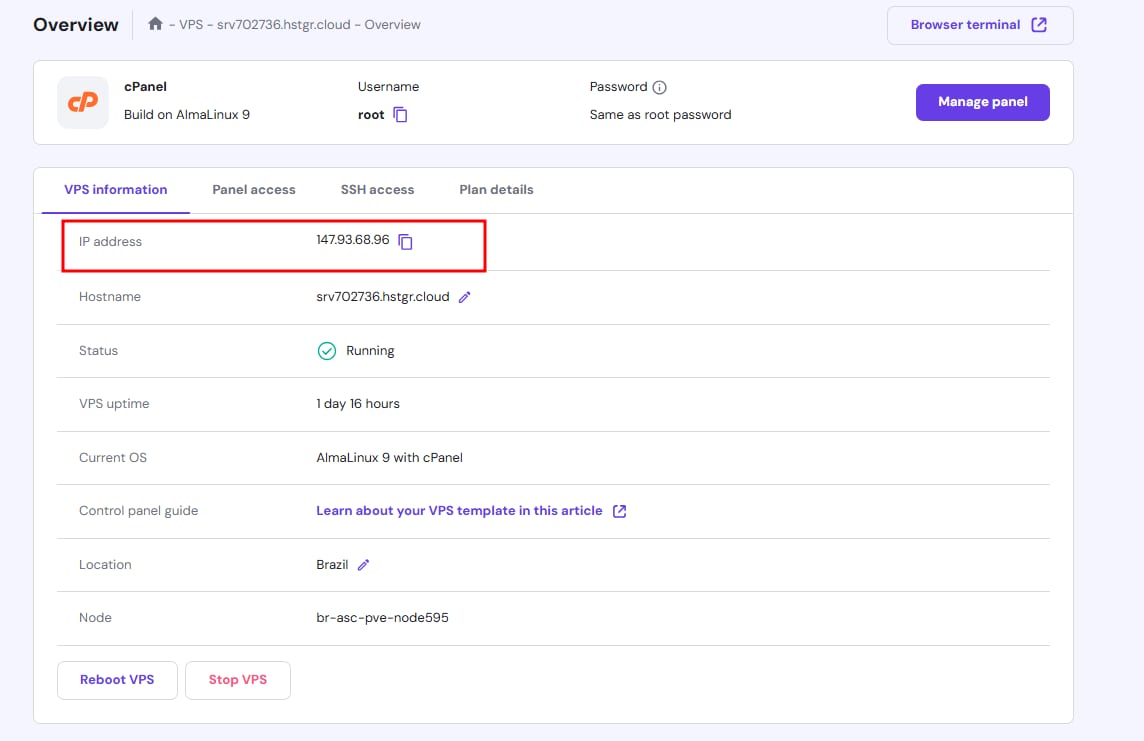The width and height of the screenshot is (1144, 741).
Task: Open the Browser terminal
Action: click(979, 25)
